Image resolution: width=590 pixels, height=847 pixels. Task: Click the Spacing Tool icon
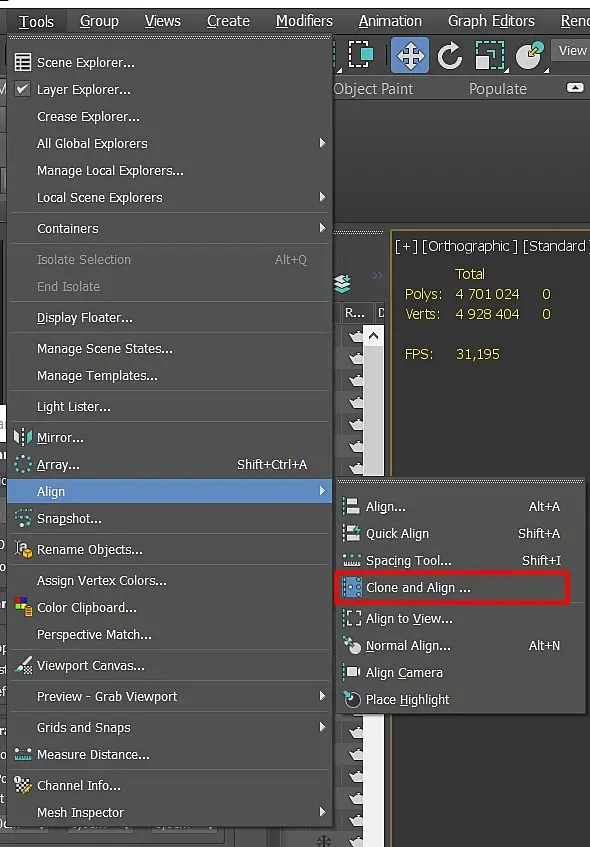coord(352,561)
